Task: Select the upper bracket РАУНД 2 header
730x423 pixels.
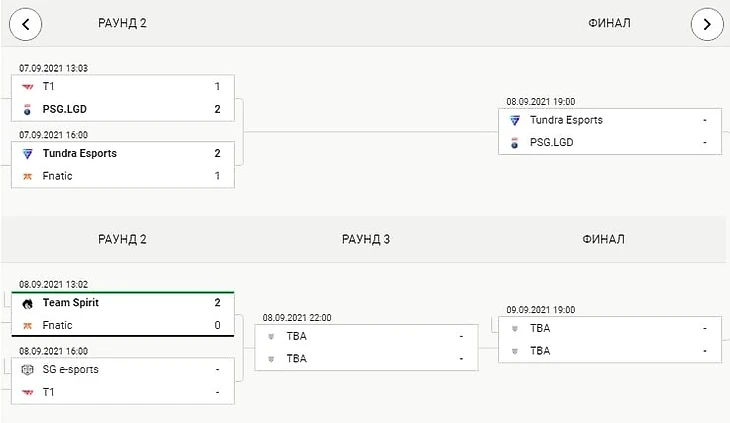Action: [x=123, y=23]
